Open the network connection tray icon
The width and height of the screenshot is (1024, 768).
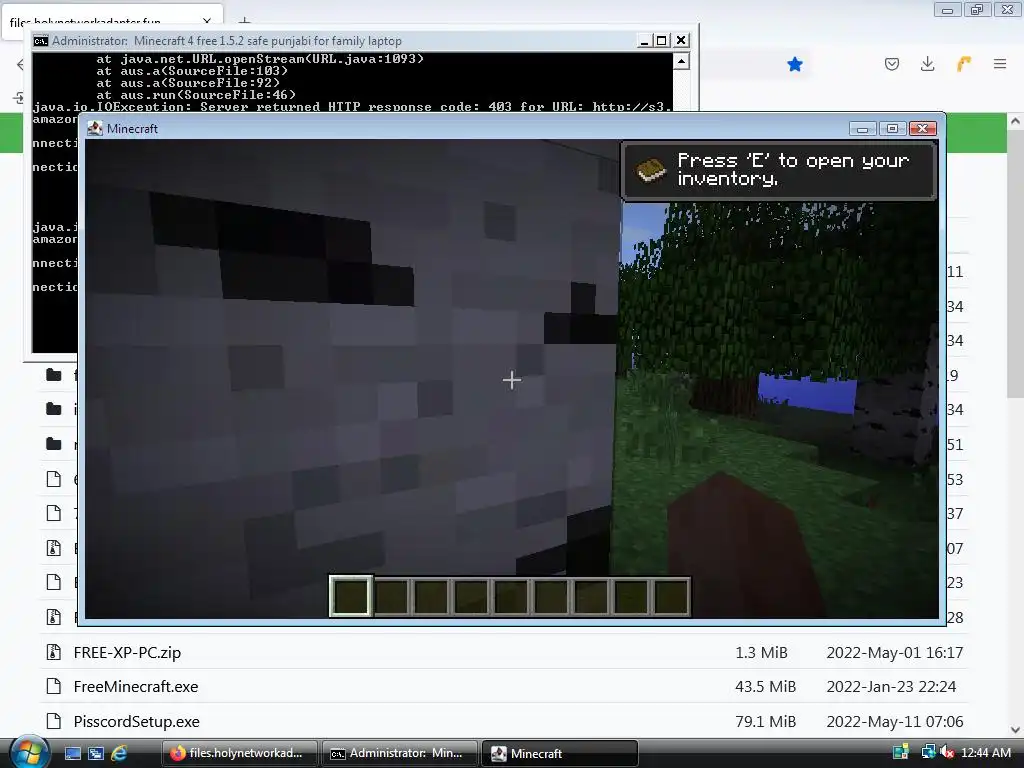tap(927, 752)
